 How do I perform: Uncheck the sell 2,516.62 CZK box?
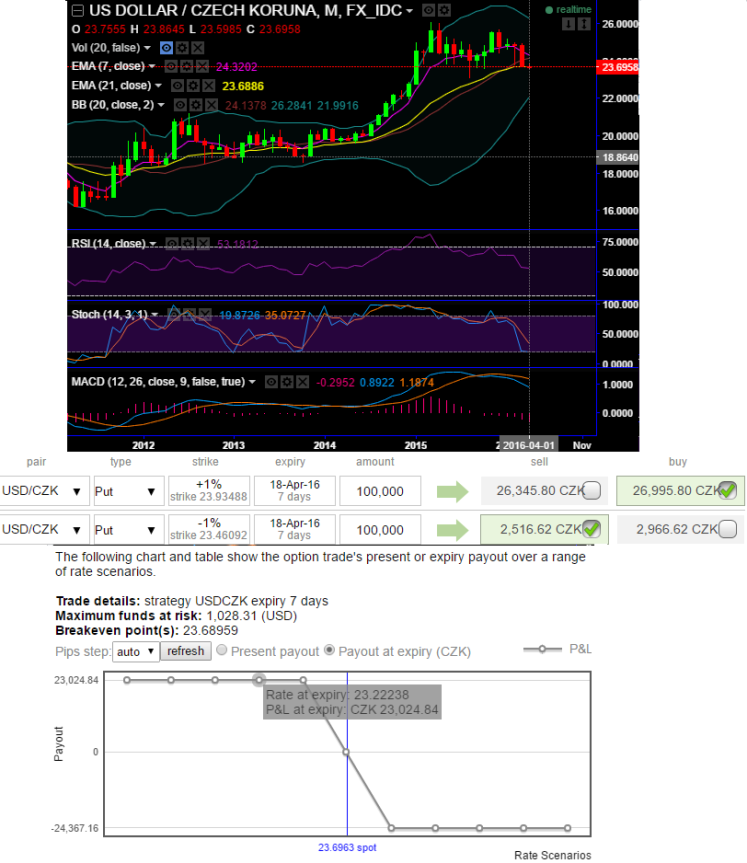click(592, 529)
